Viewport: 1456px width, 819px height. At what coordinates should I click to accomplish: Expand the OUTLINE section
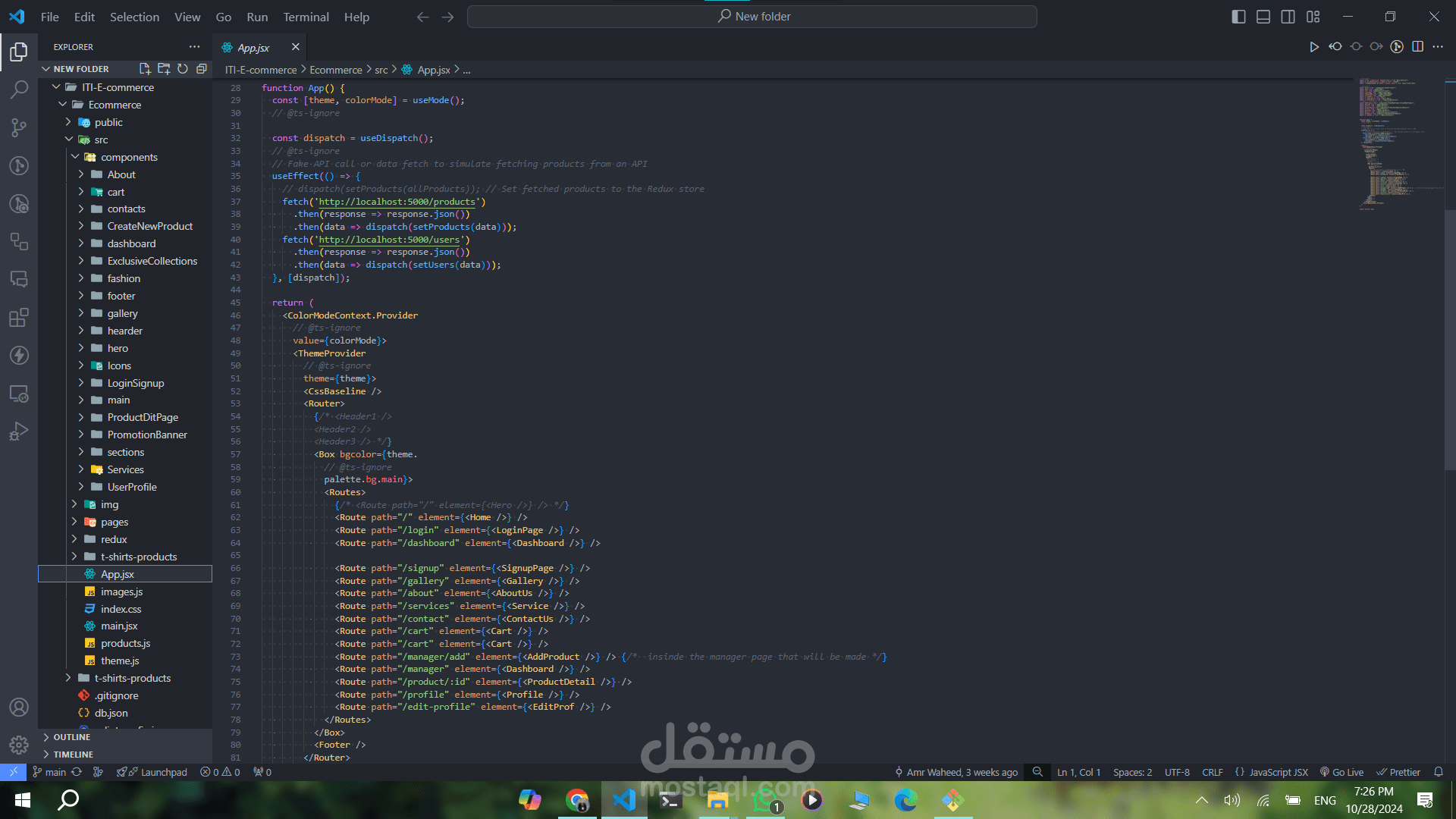coord(71,737)
